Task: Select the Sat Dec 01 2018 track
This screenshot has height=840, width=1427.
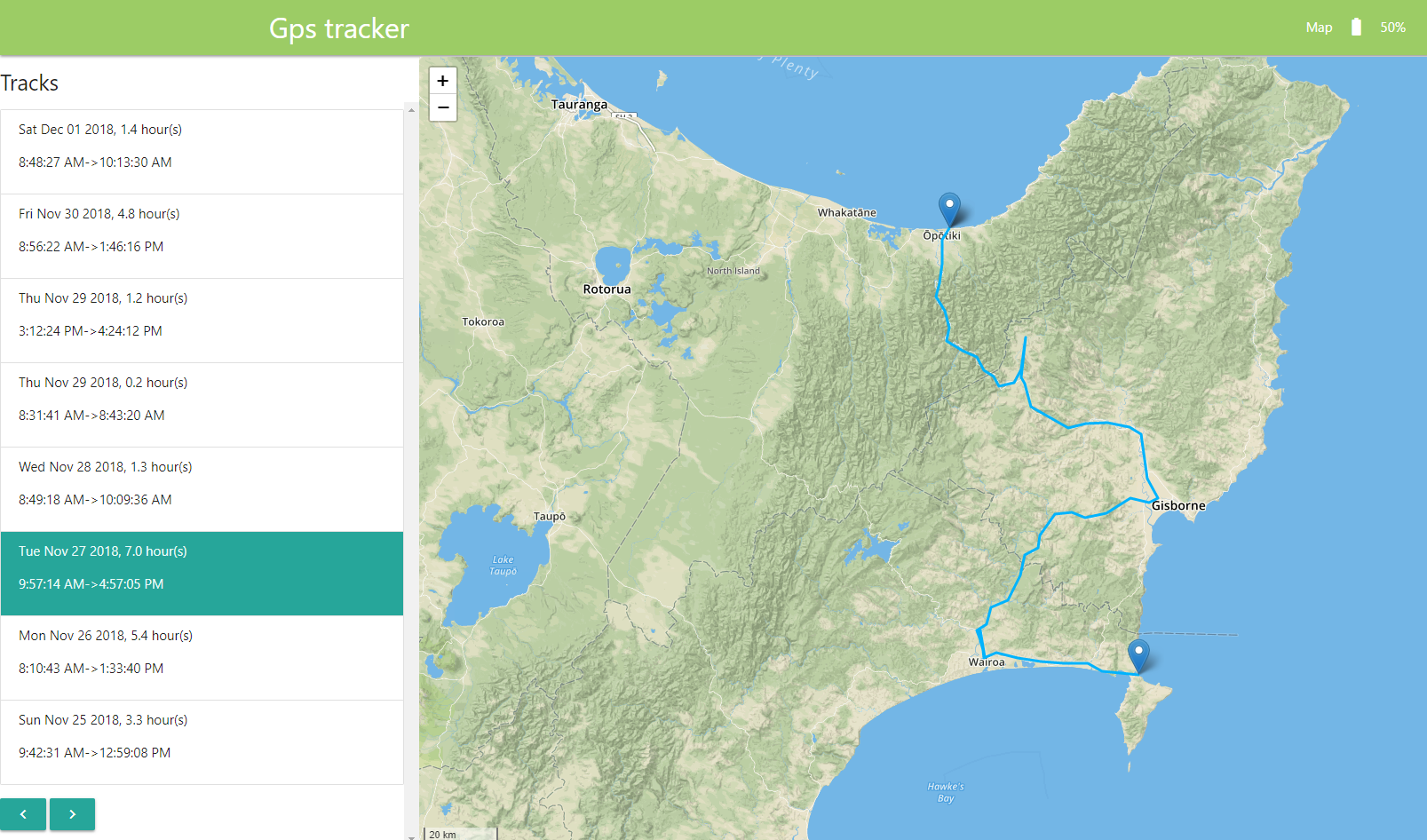Action: (202, 152)
